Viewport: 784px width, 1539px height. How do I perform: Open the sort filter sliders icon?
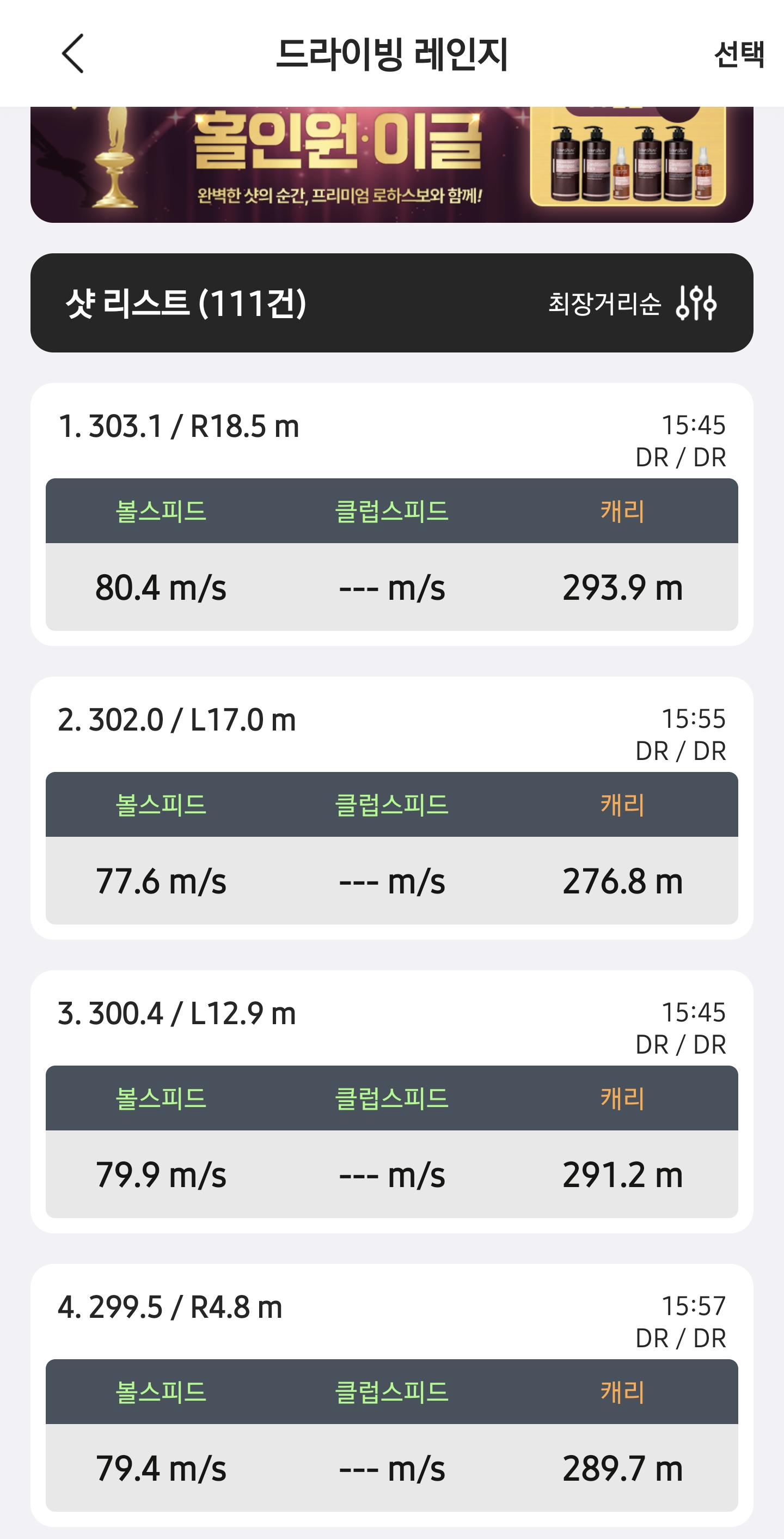(x=696, y=303)
